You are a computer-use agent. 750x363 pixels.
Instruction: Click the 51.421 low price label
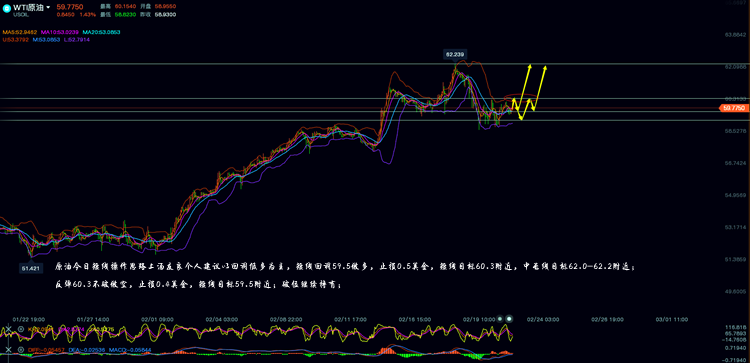(31, 268)
